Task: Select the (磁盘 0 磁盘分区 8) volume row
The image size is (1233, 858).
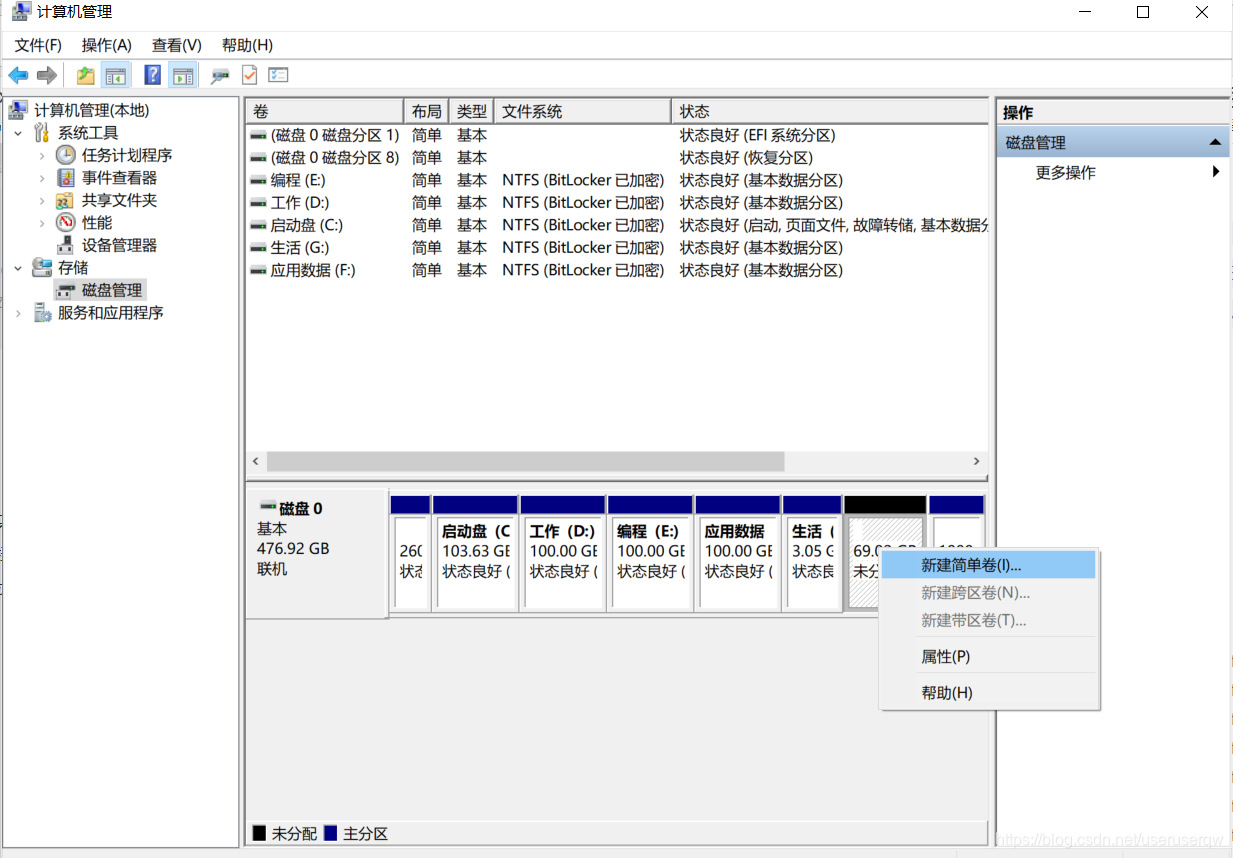Action: [x=617, y=158]
